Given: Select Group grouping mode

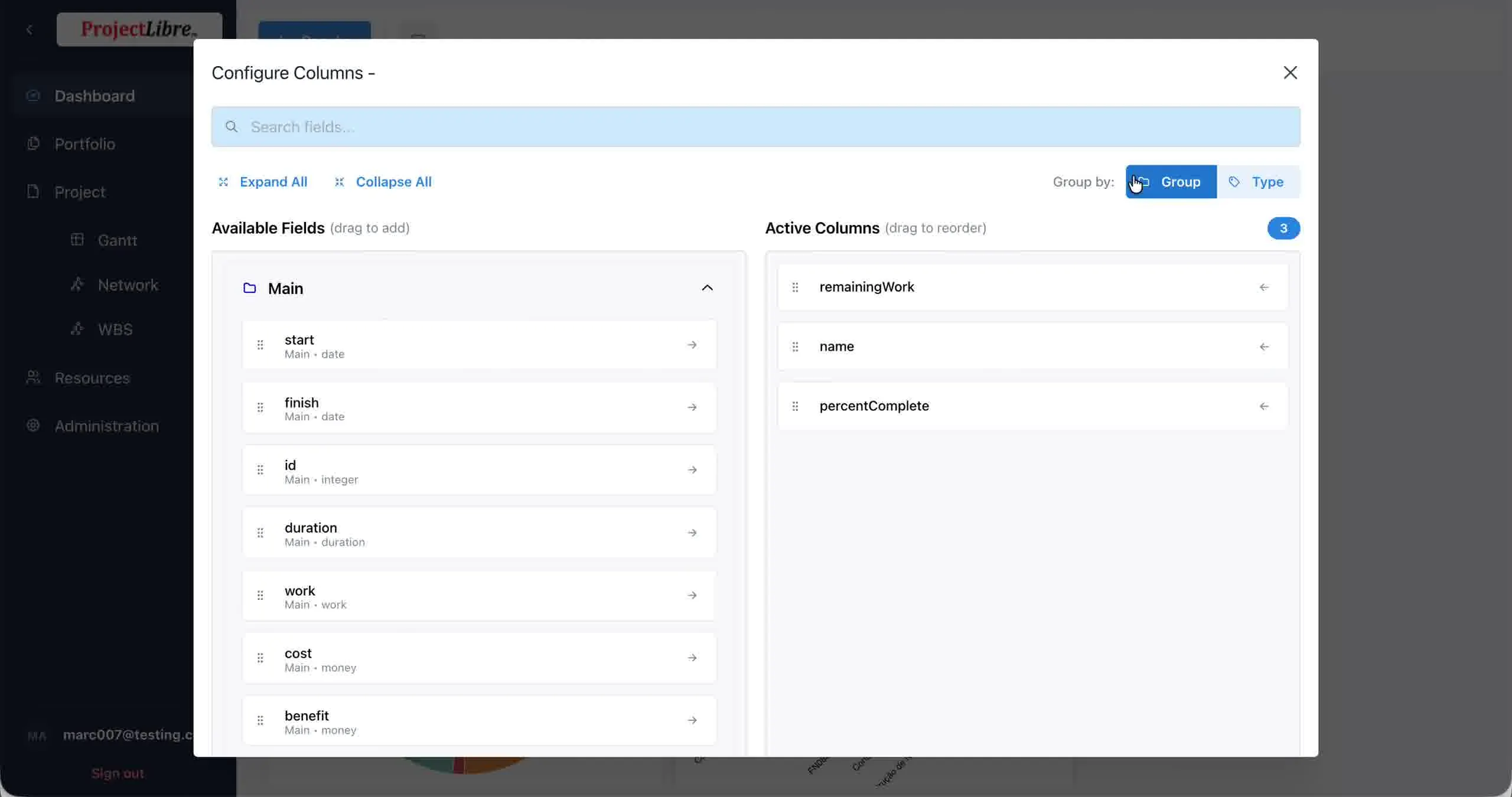Looking at the screenshot, I should point(1171,182).
